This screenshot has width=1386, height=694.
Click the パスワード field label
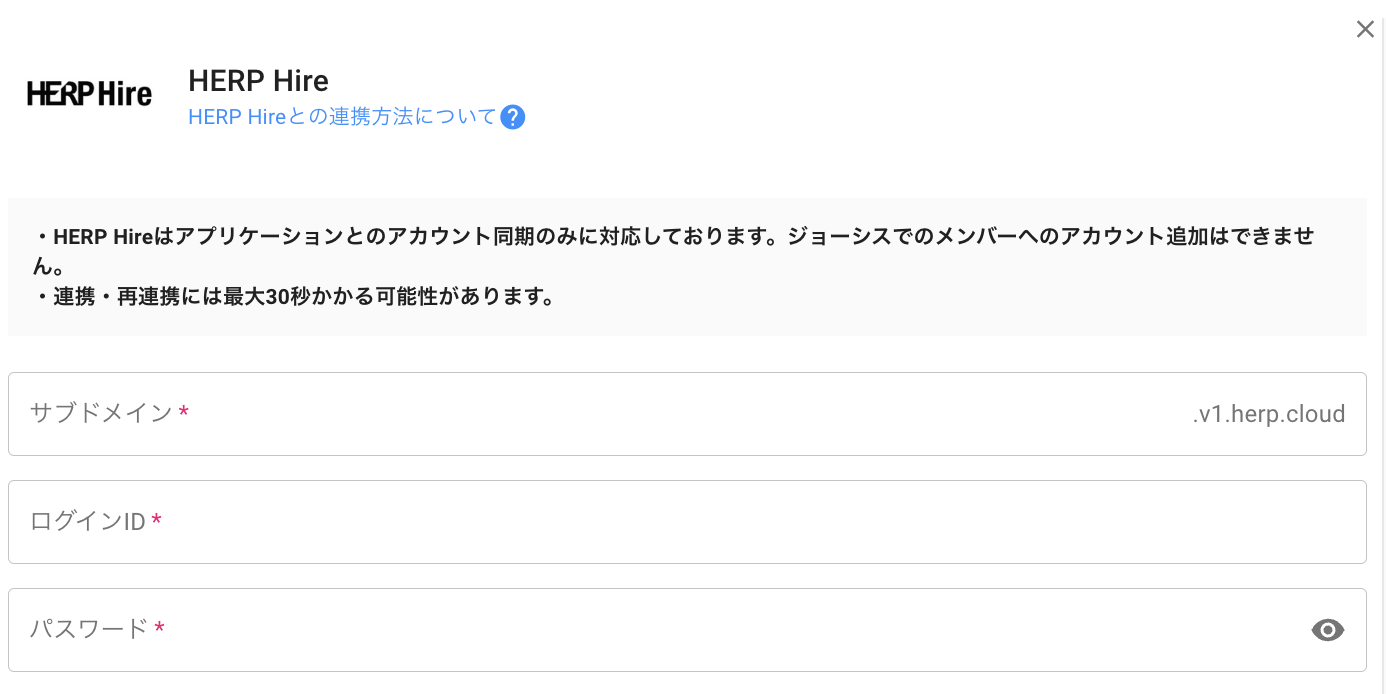[x=89, y=629]
